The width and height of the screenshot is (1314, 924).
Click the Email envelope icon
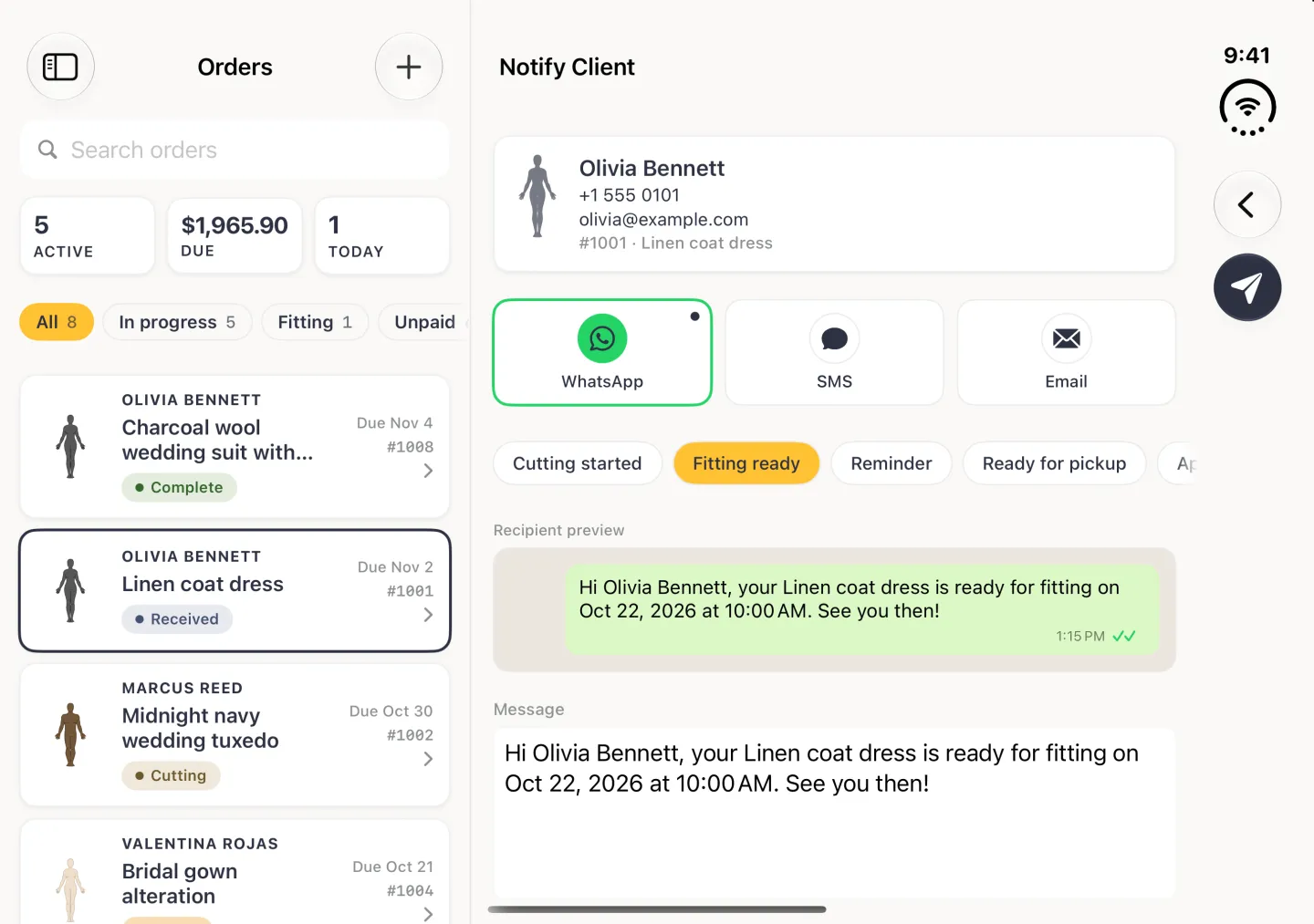(1066, 338)
